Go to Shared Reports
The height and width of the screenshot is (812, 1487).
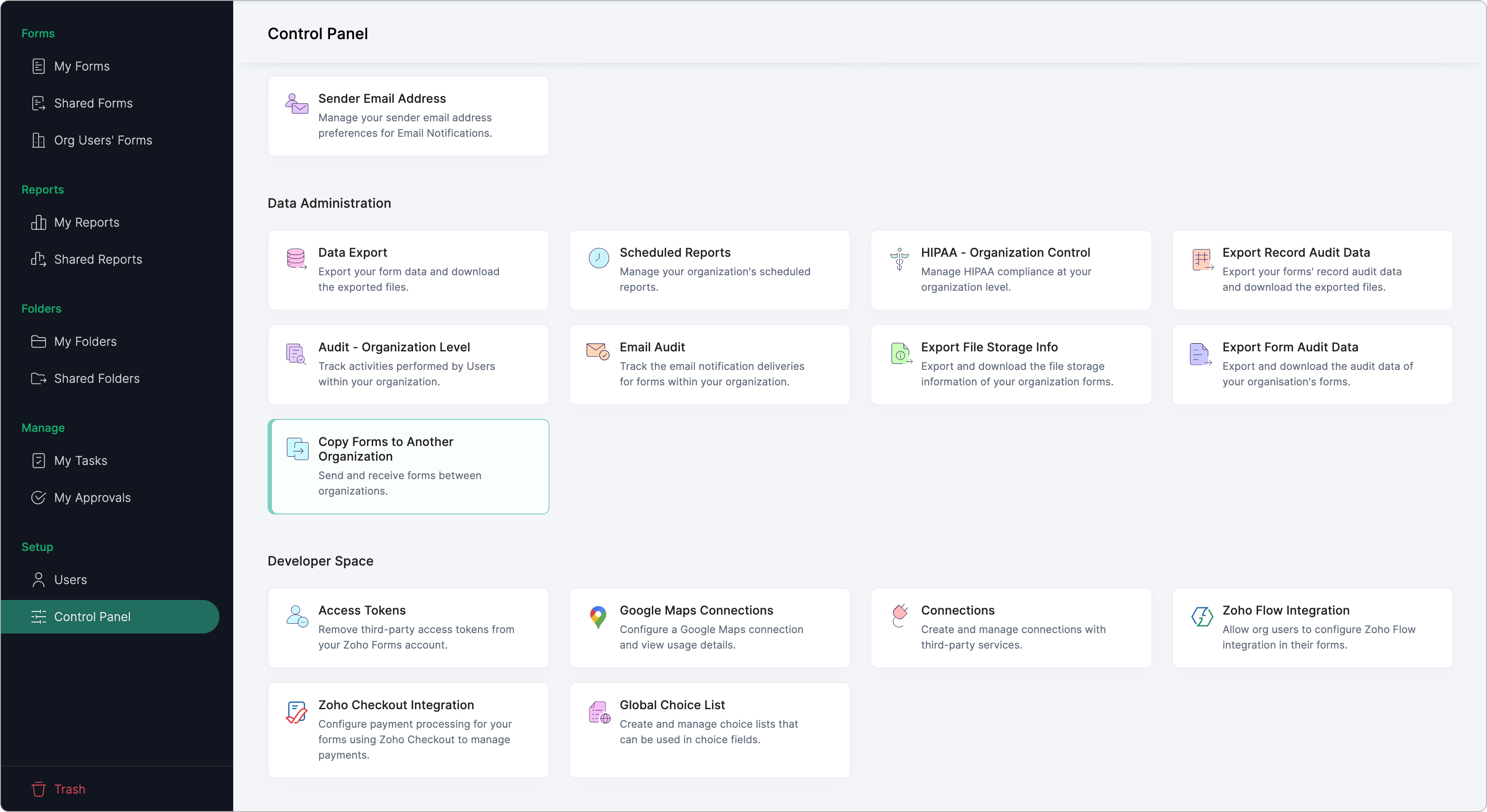tap(98, 260)
